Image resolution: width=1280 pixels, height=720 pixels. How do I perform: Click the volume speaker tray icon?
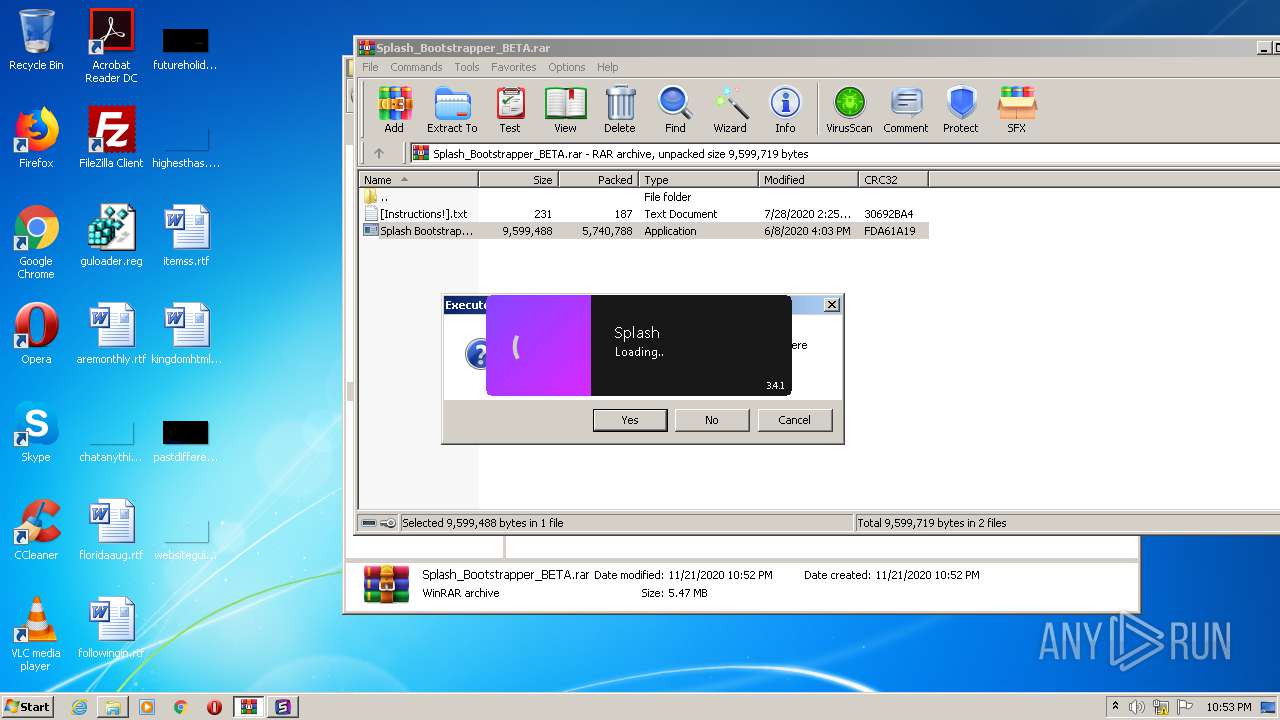click(x=1137, y=707)
